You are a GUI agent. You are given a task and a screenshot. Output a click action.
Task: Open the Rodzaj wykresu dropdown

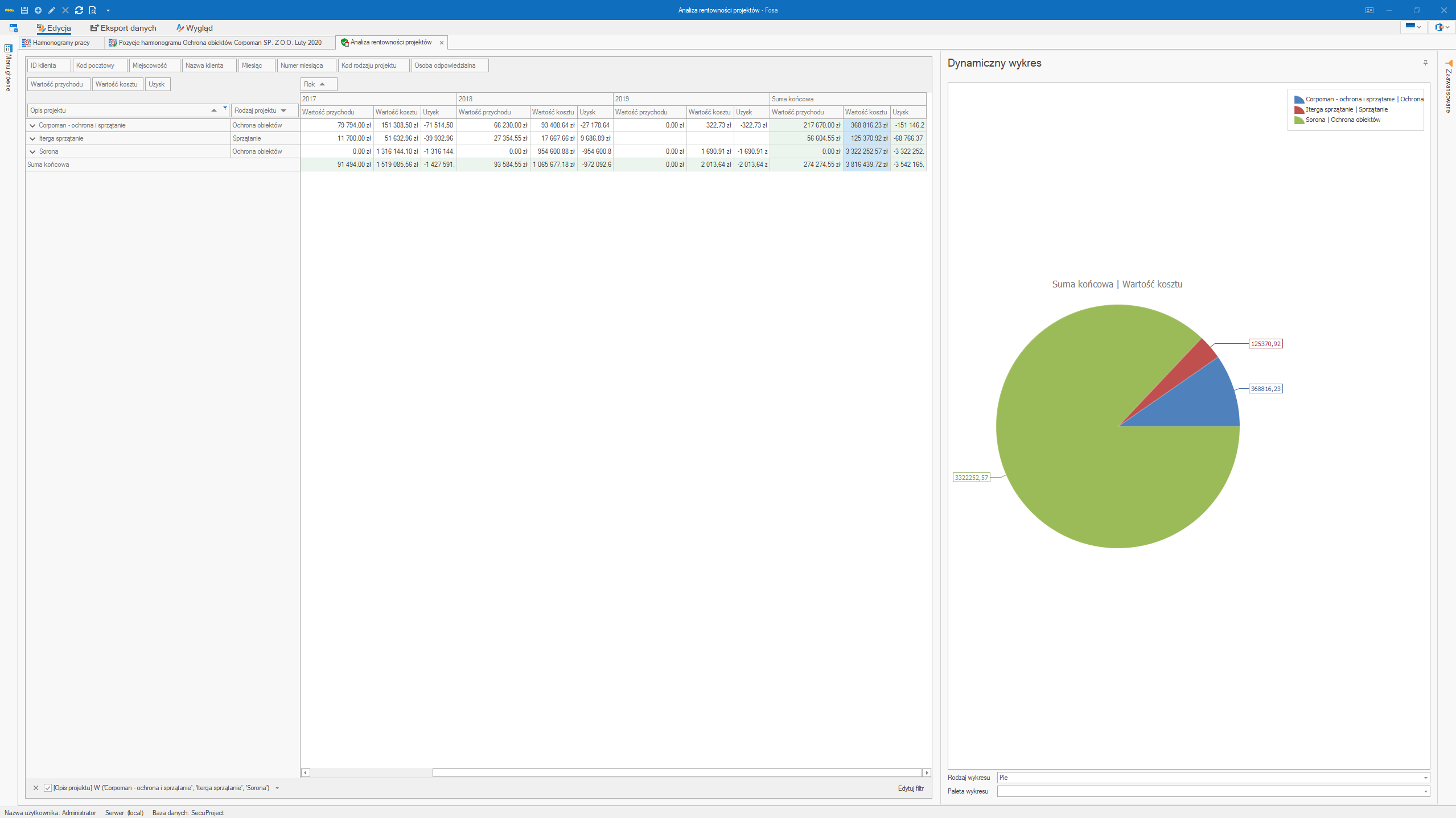(1425, 778)
